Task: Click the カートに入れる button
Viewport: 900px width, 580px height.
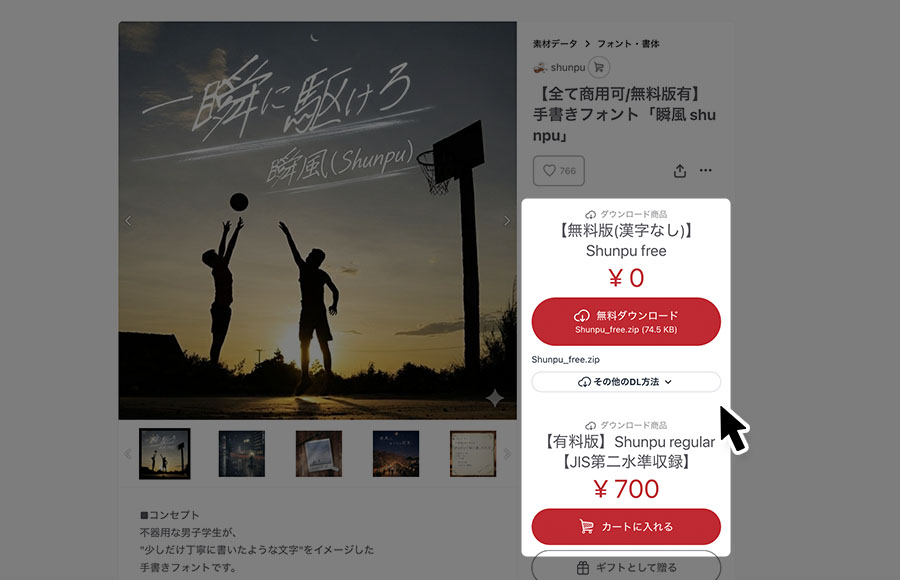Action: click(x=626, y=527)
